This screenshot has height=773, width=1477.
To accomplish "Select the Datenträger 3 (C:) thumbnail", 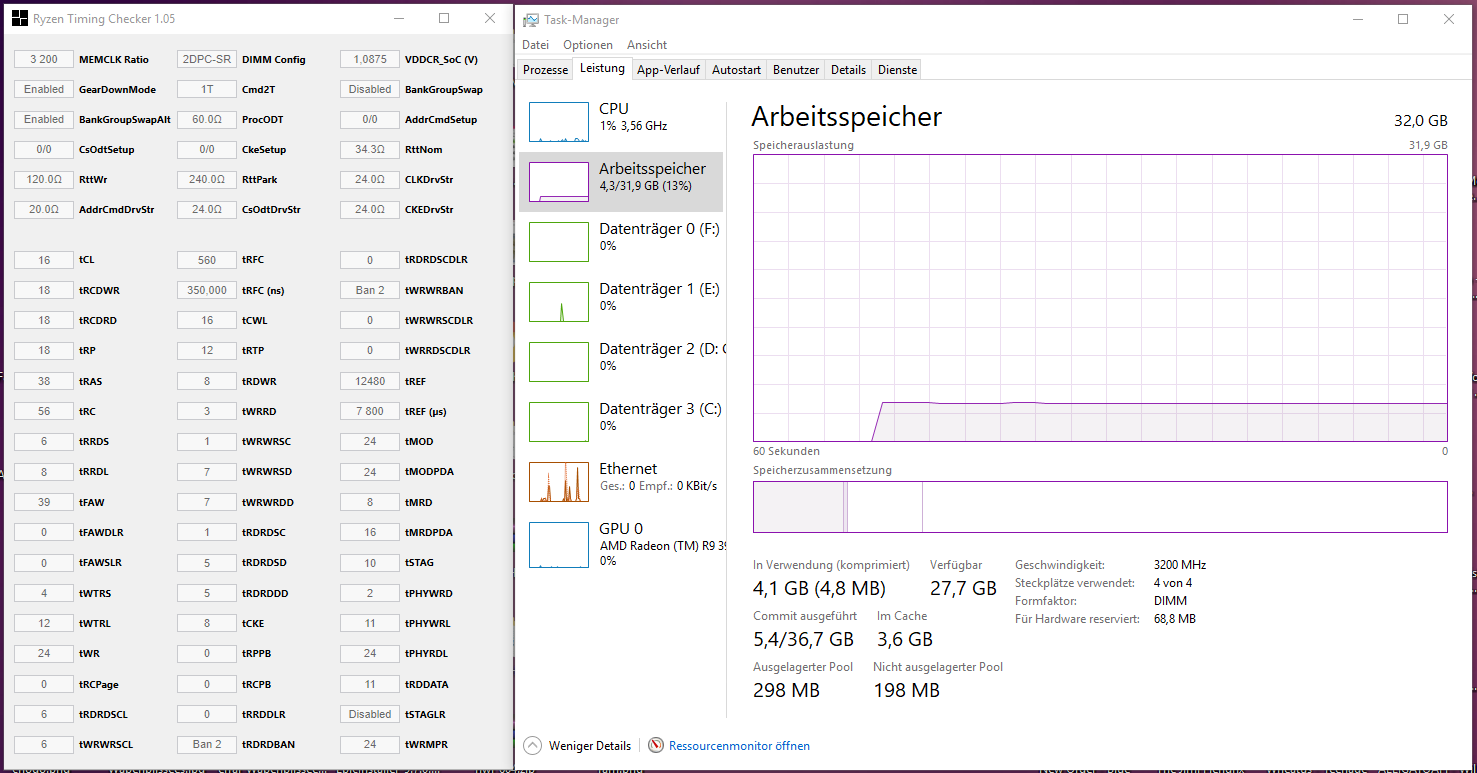I will [x=559, y=421].
